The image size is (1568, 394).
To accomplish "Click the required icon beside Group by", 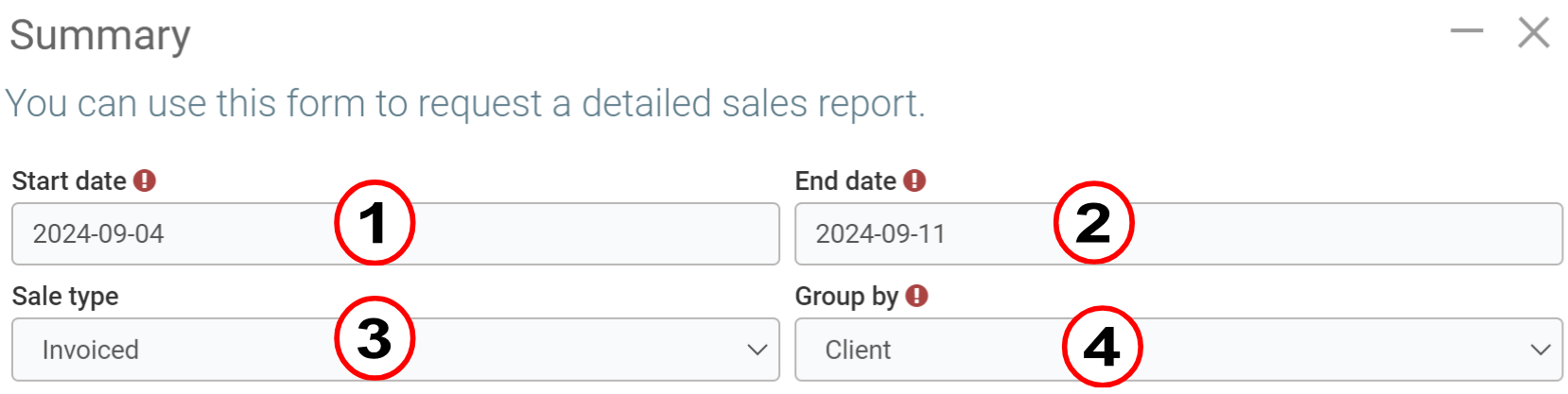I will click(x=916, y=296).
